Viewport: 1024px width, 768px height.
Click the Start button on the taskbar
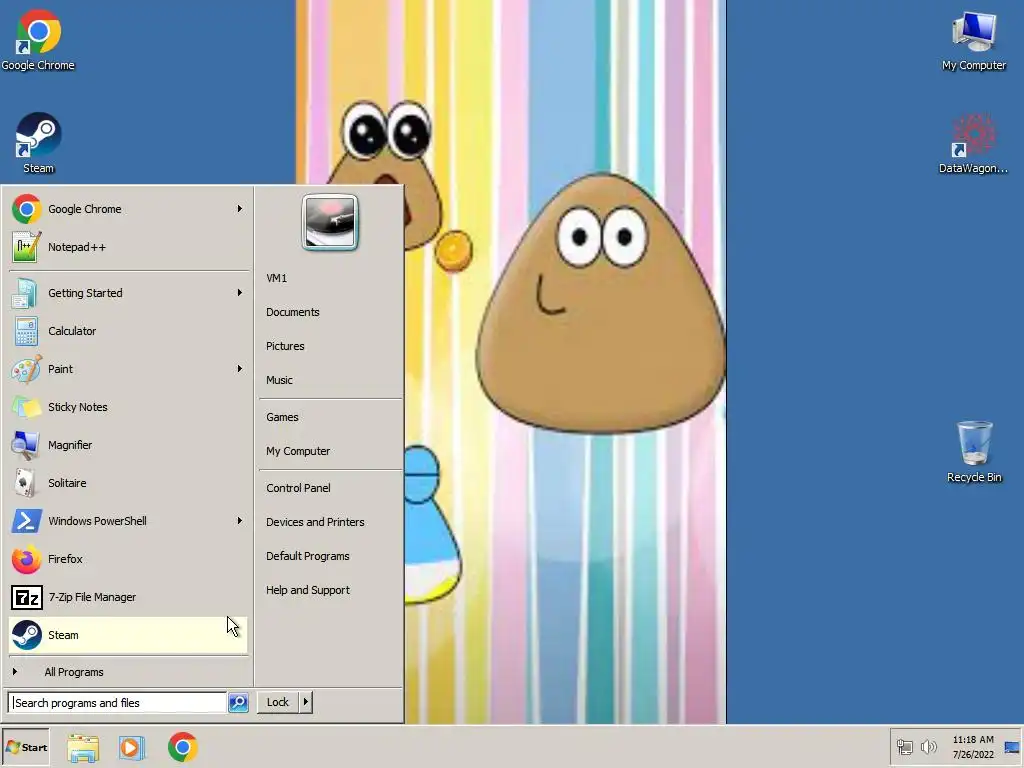26,747
